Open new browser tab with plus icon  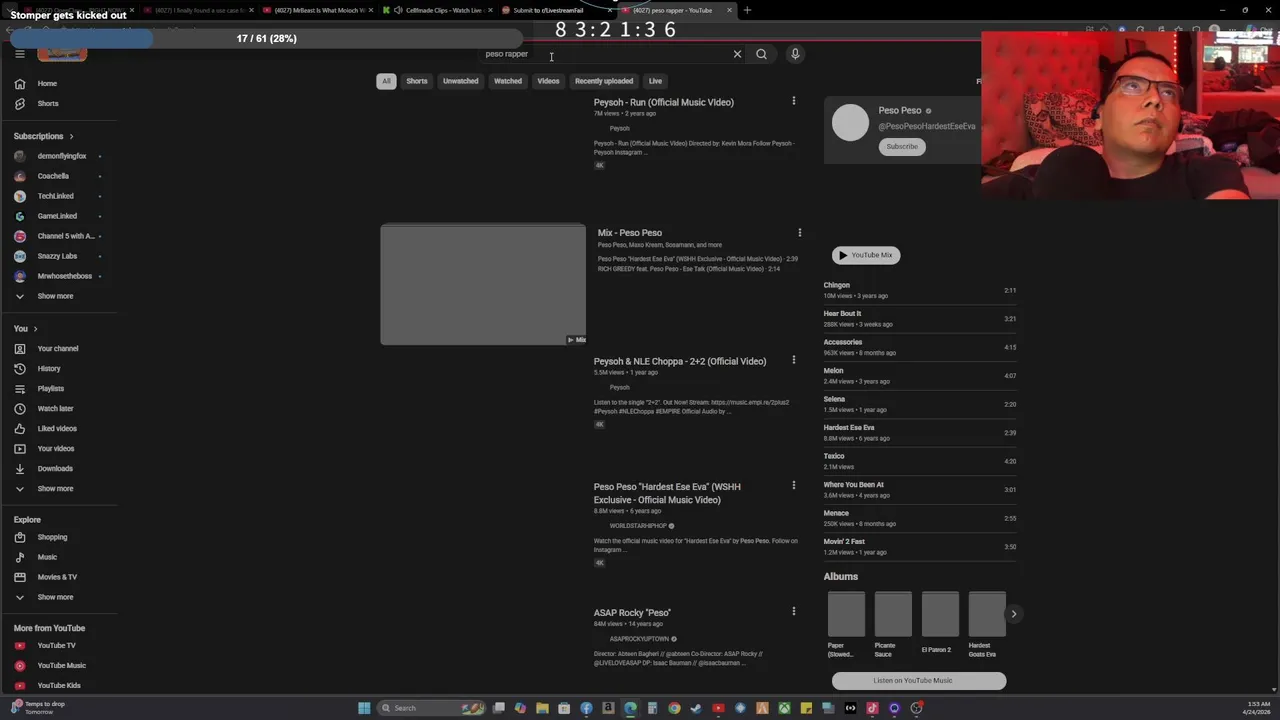click(747, 10)
